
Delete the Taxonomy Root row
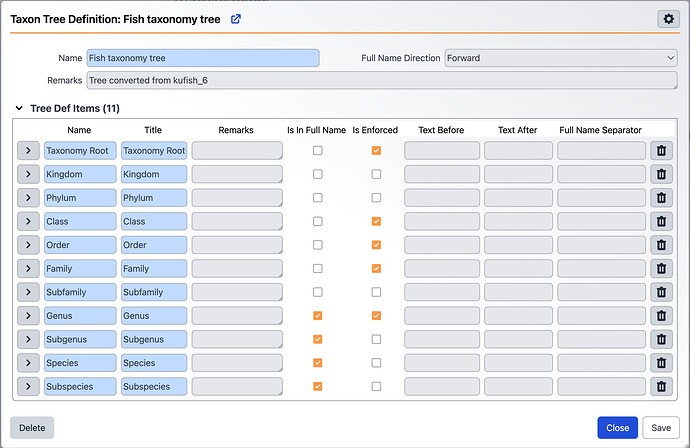tap(661, 151)
